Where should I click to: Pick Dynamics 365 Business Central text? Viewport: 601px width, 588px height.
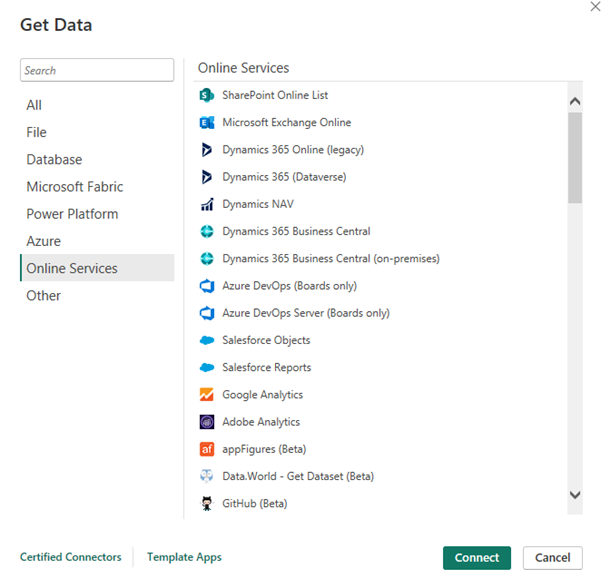point(296,231)
